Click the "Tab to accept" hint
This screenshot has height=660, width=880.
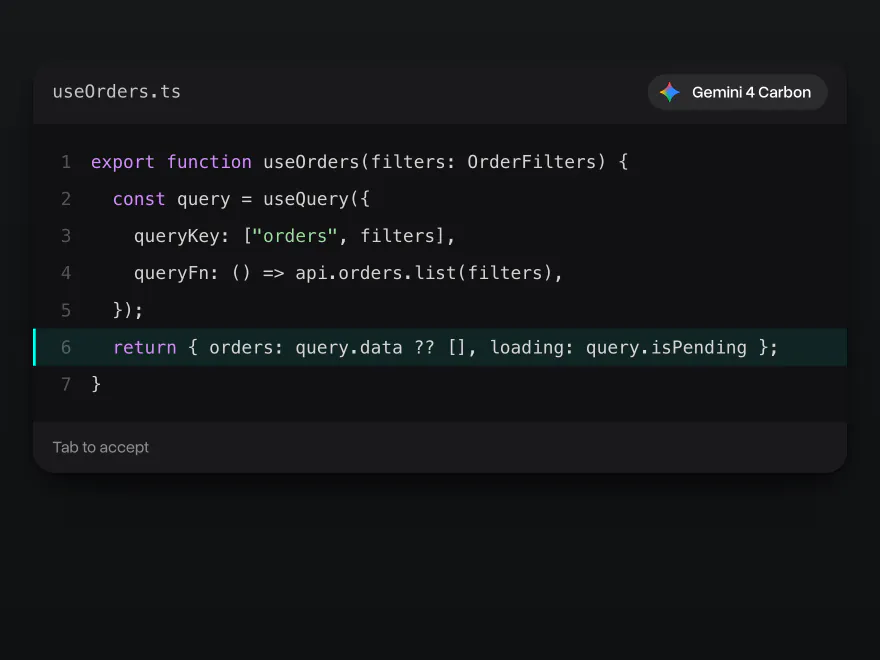101,447
